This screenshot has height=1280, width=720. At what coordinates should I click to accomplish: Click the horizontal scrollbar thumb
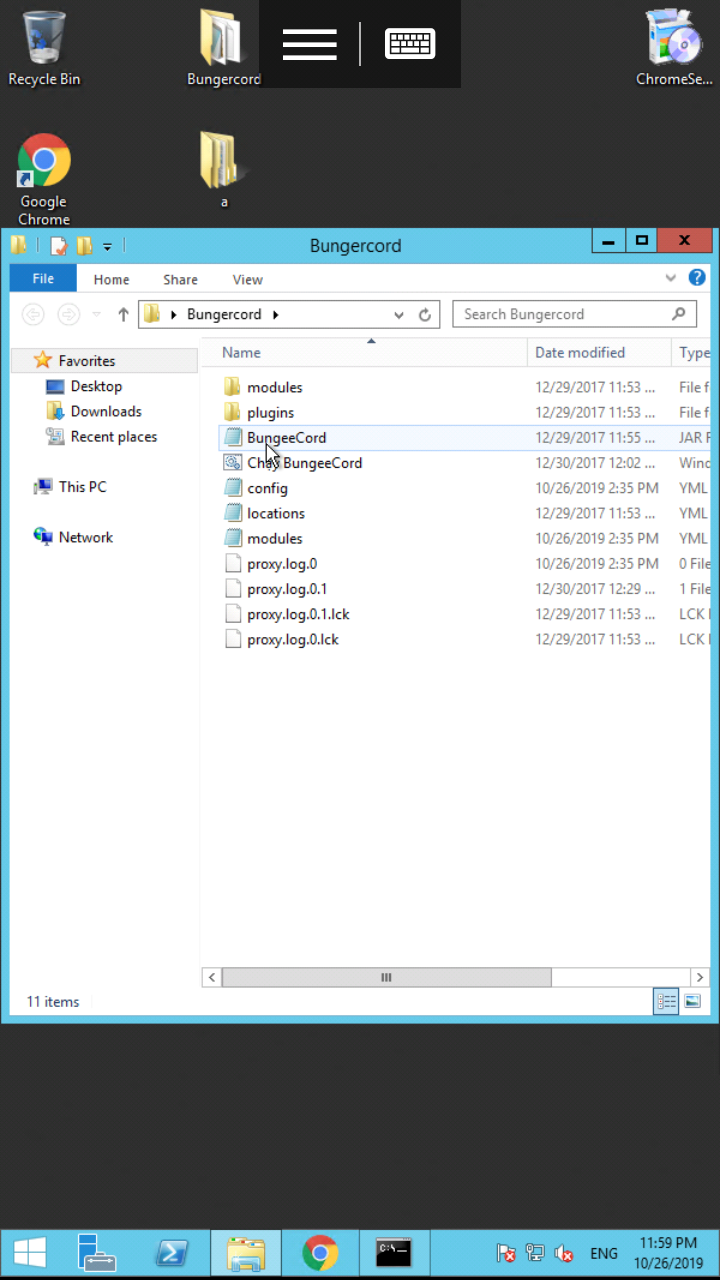(386, 977)
